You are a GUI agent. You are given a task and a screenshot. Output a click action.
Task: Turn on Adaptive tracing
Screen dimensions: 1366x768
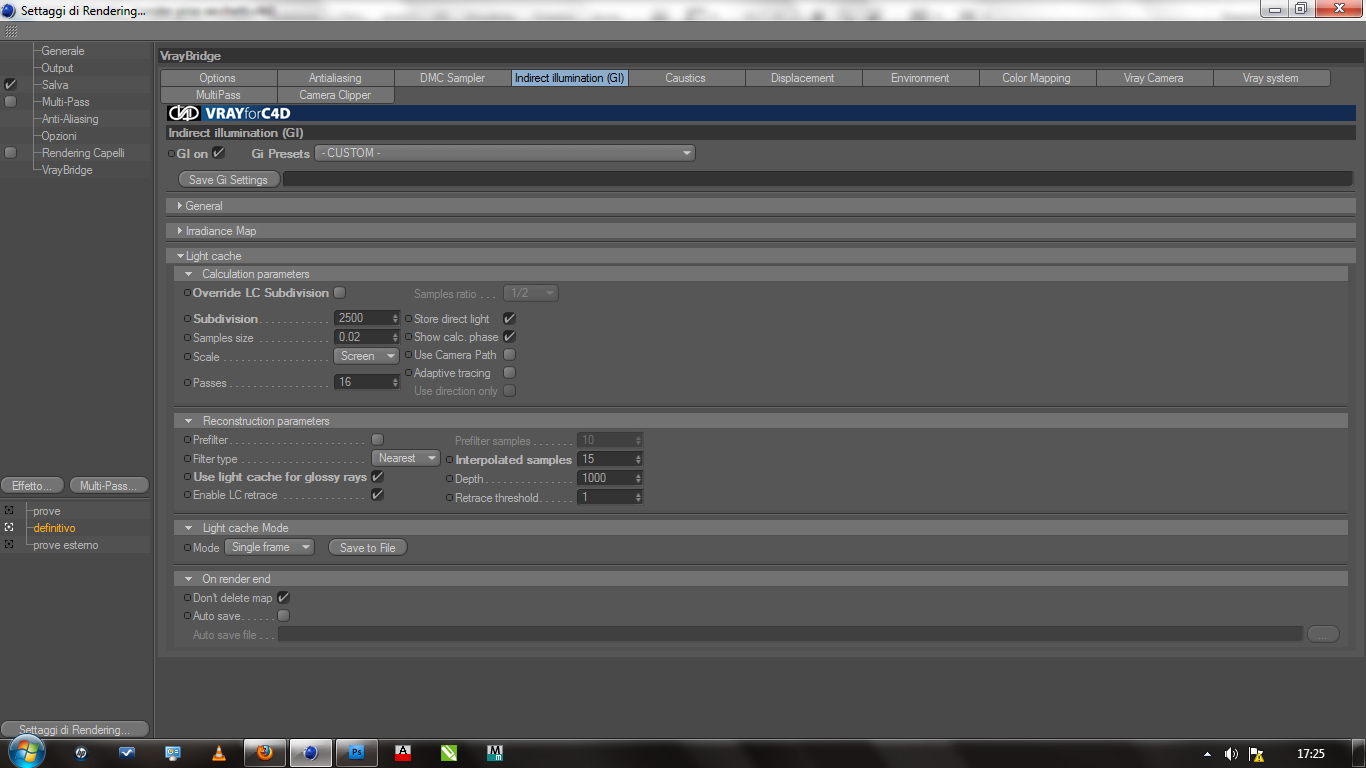pos(509,373)
